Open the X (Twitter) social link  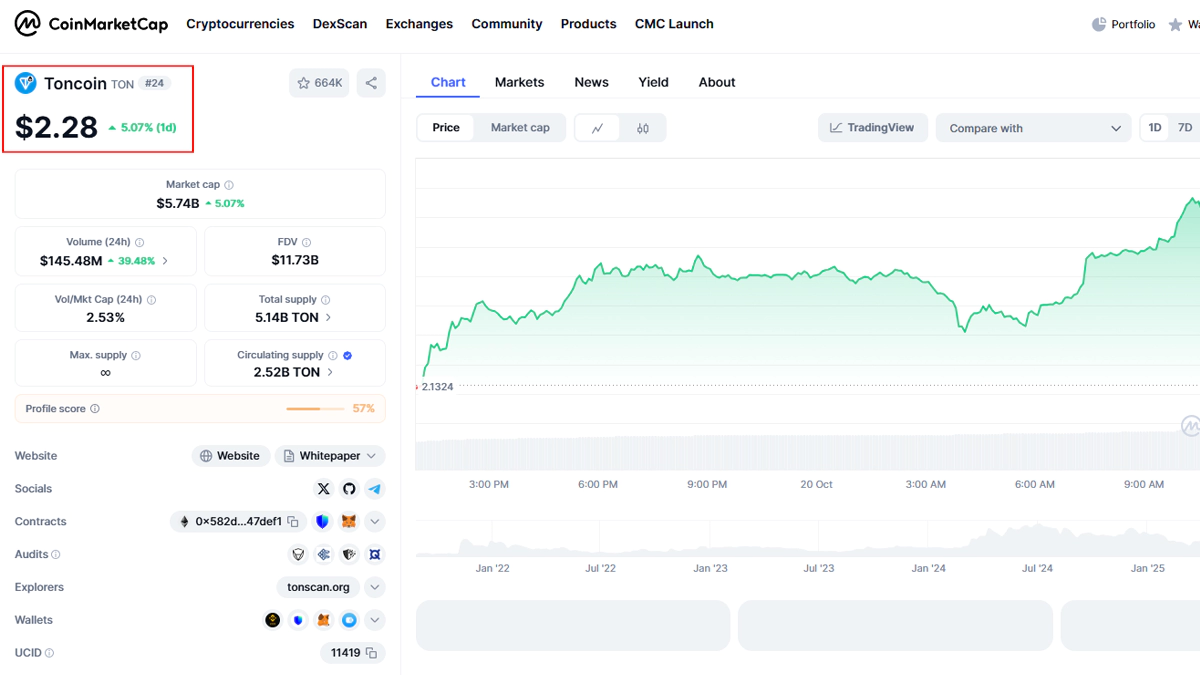coord(323,489)
